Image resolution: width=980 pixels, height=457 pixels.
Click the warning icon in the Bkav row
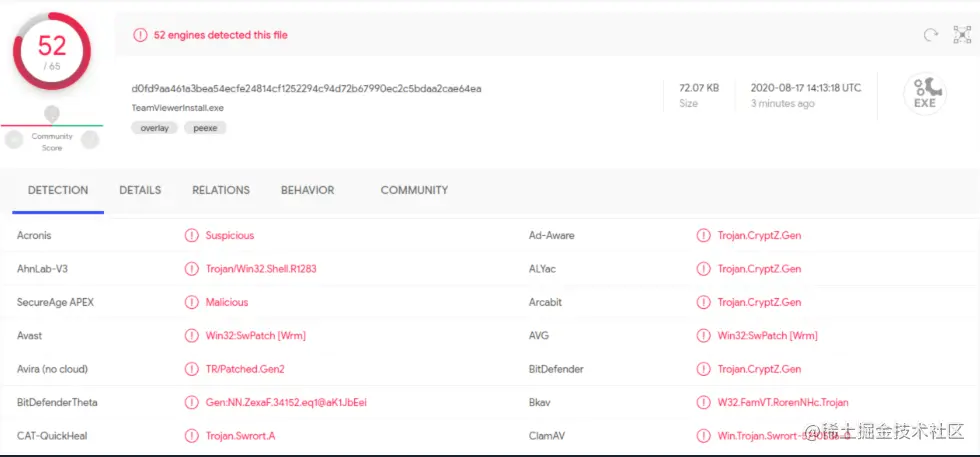[704, 403]
